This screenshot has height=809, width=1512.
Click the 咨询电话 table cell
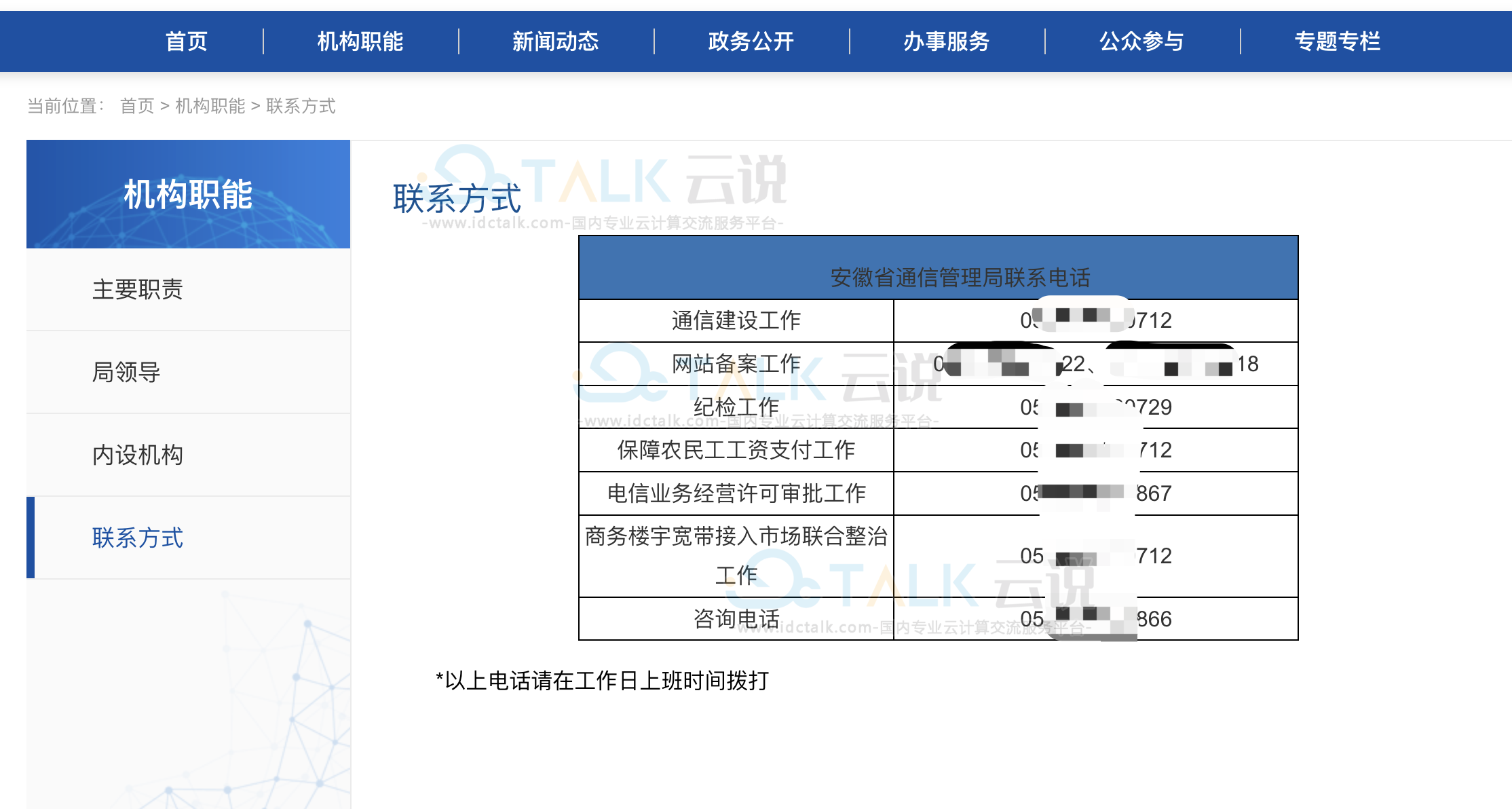tap(736, 619)
